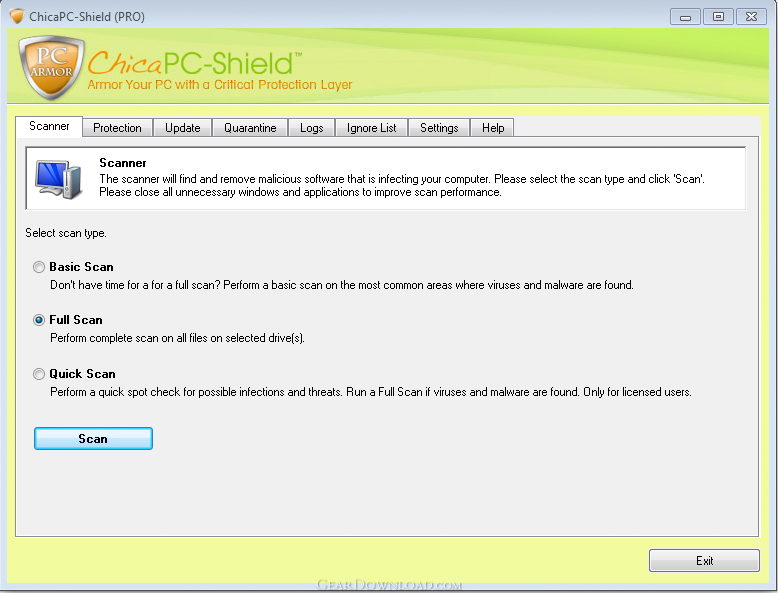Viewport: 778px width, 593px height.
Task: Open the Settings tab
Action: 439,128
